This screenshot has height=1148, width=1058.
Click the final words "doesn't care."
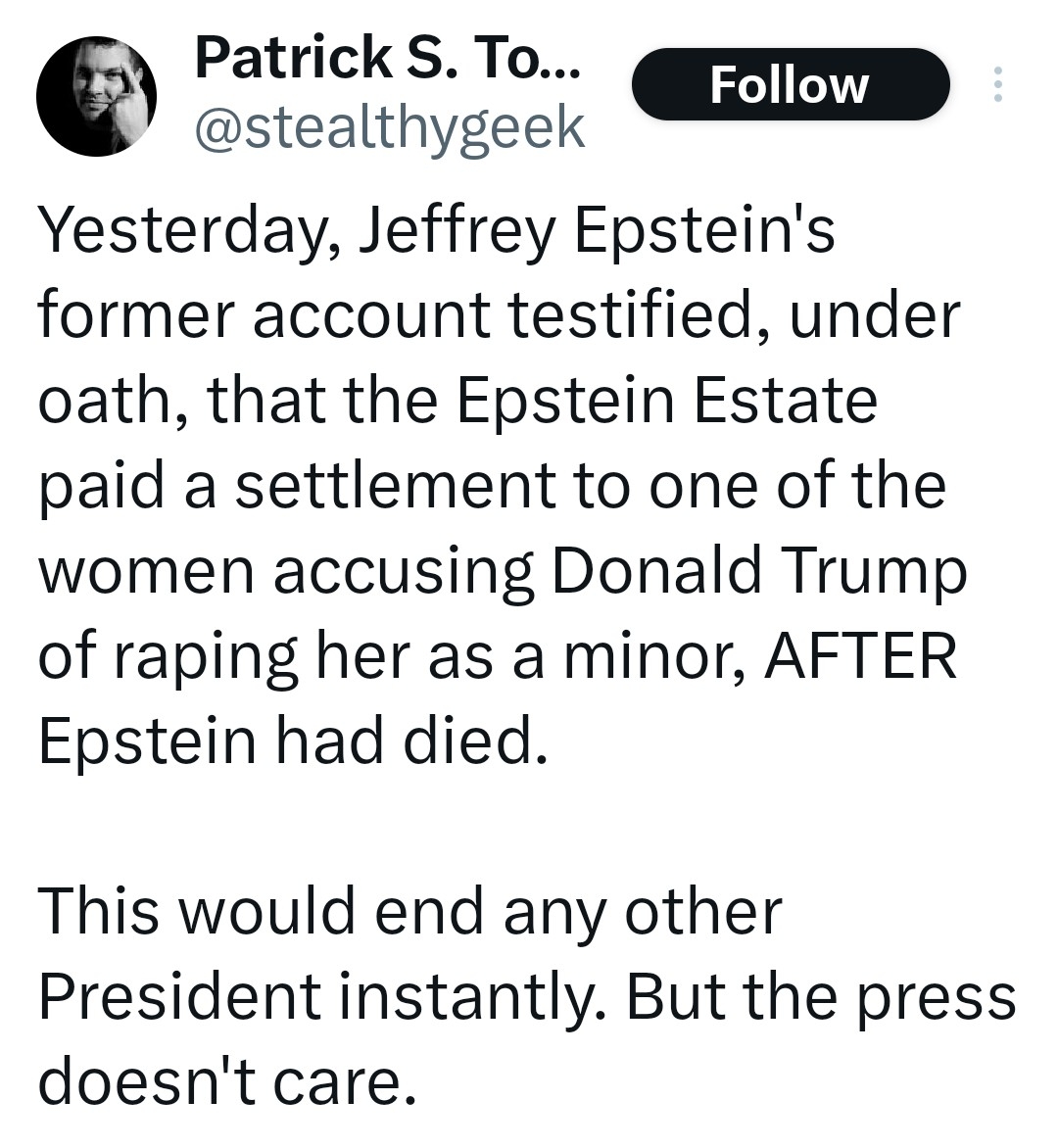(221, 1081)
